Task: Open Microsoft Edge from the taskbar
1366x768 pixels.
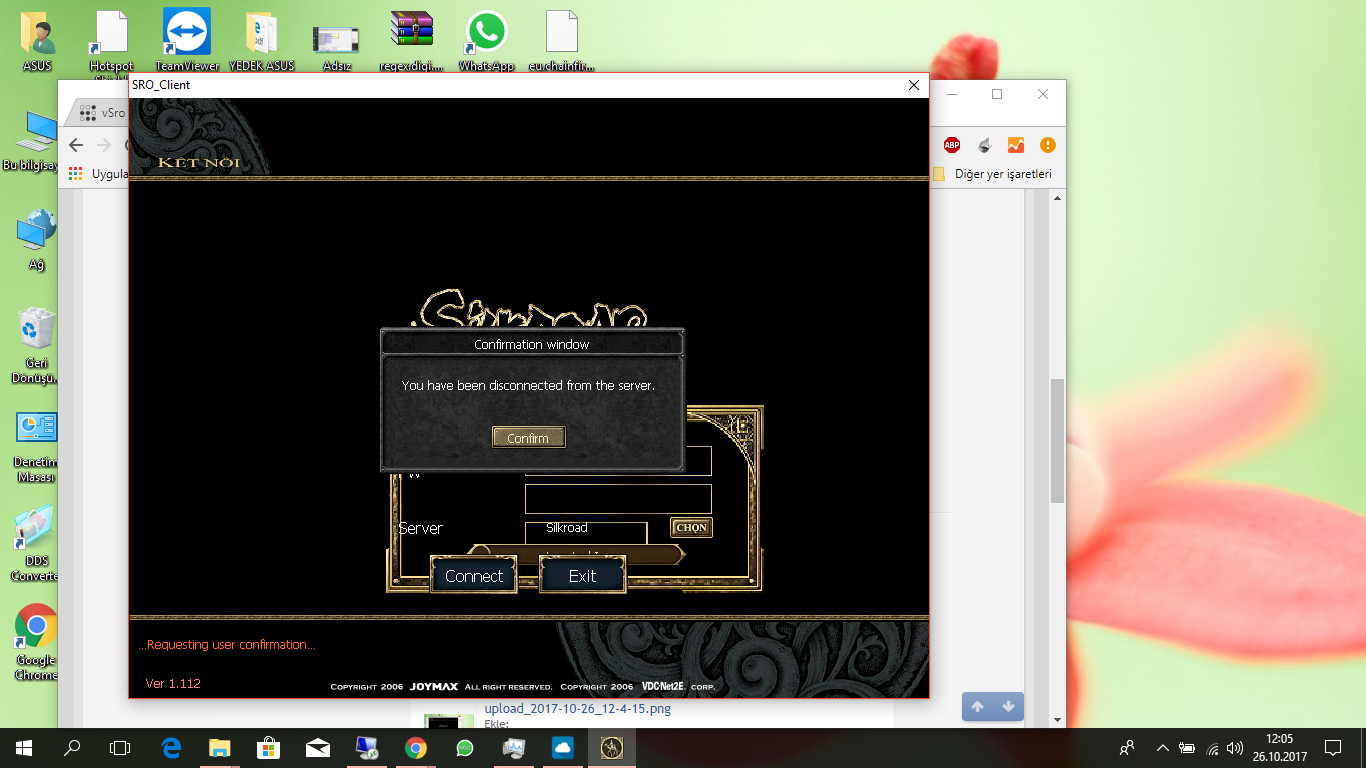Action: pos(171,747)
